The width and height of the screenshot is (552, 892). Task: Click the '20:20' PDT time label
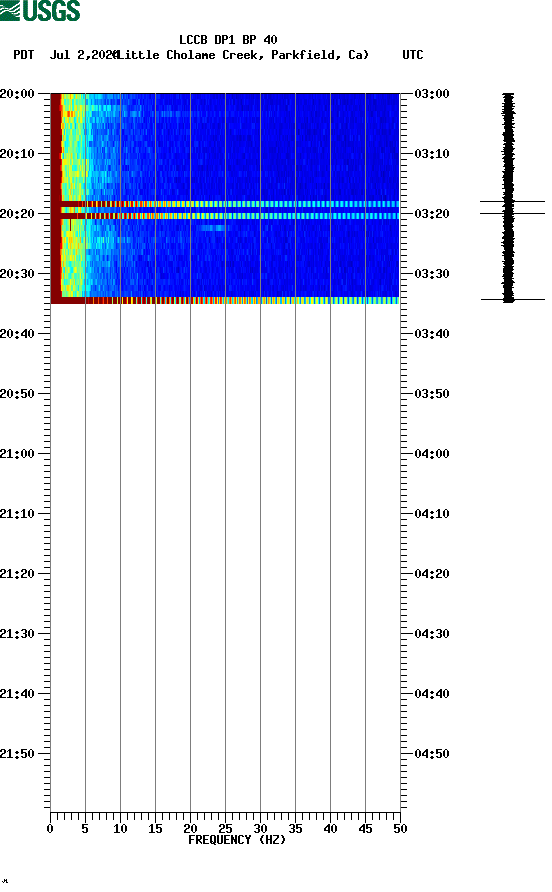tap(17, 214)
